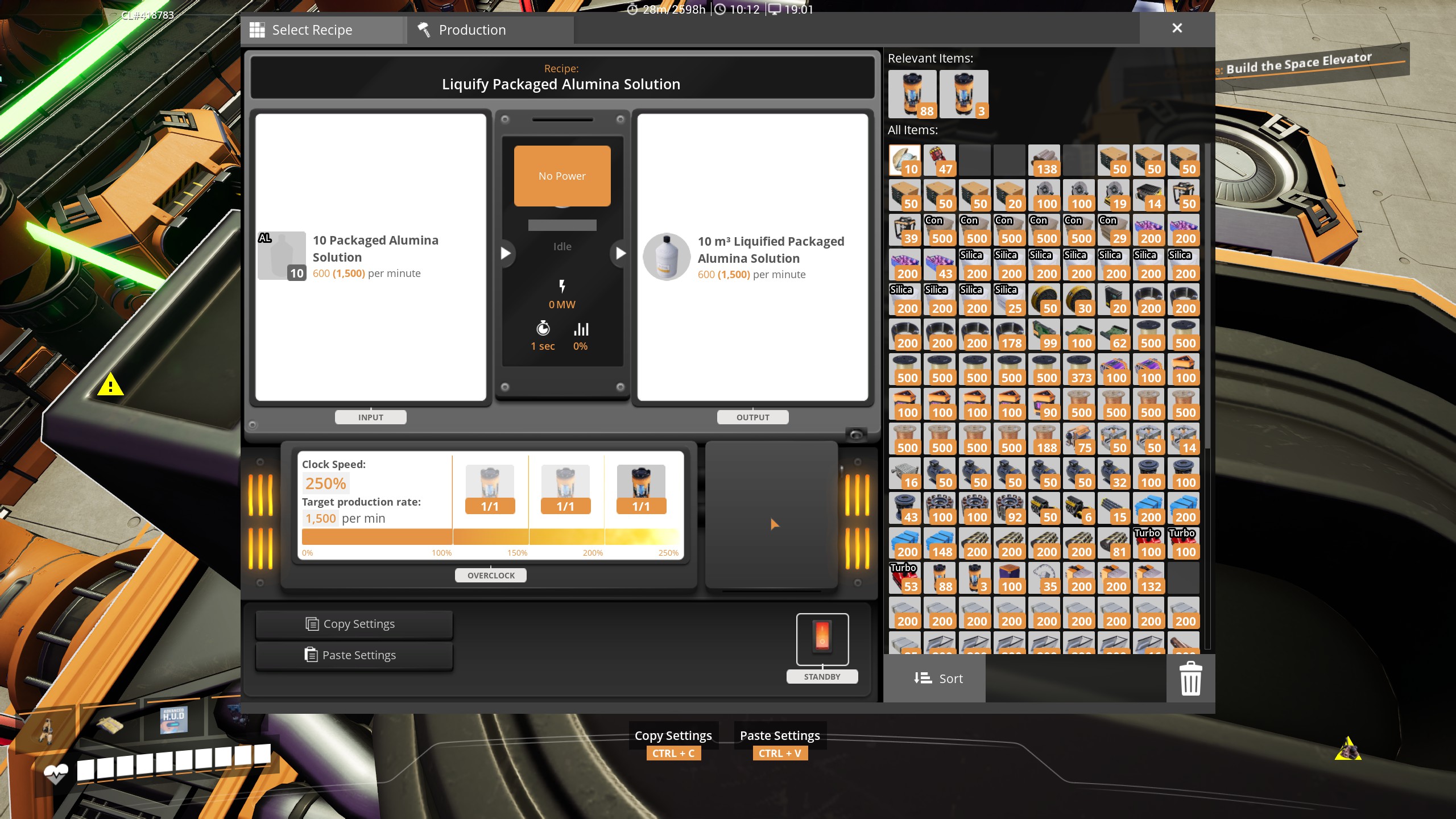Viewport: 1456px width, 819px height.
Task: Click the Copy Settings button in window
Action: (x=354, y=624)
